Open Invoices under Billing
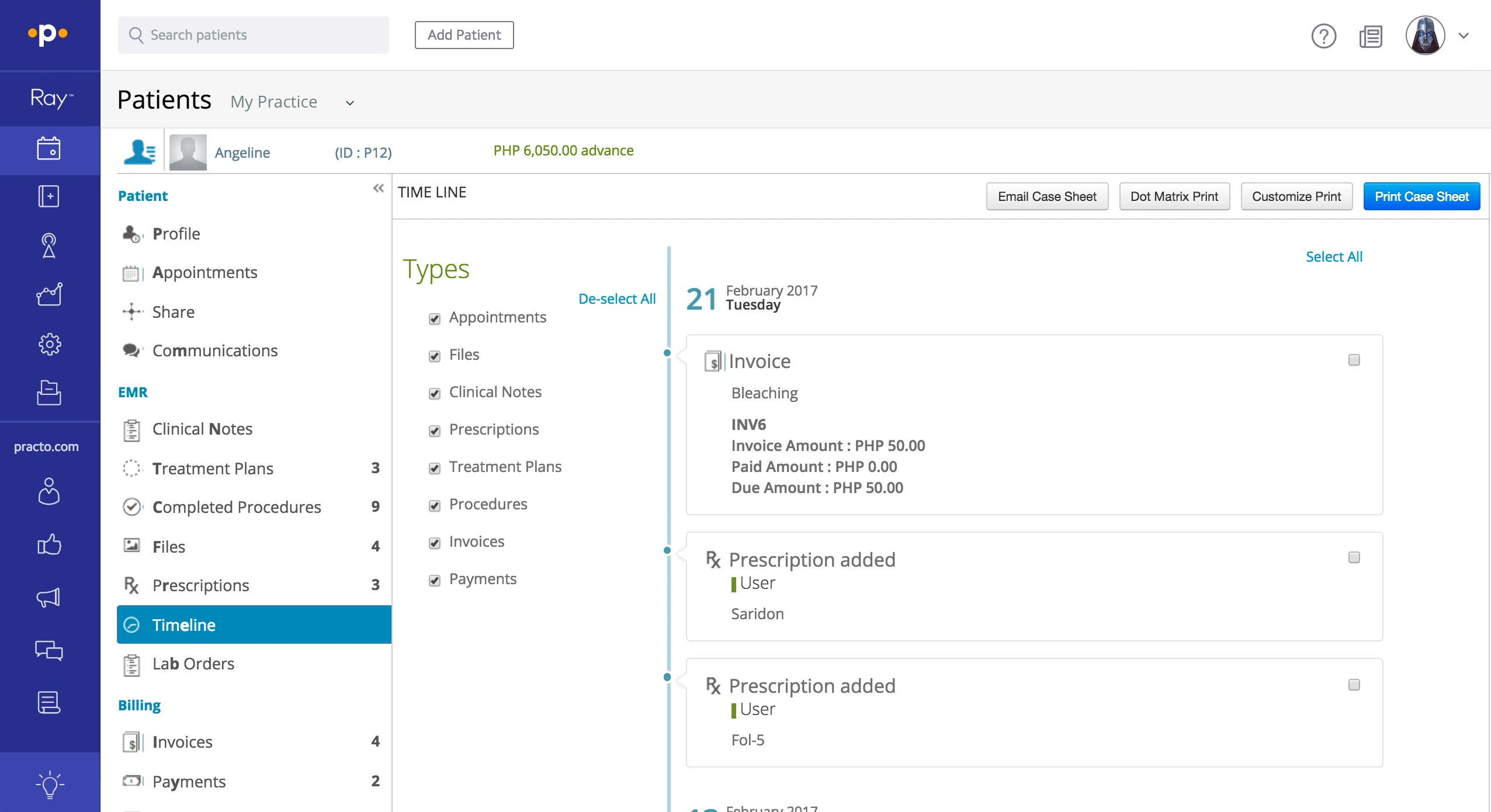 254,742
